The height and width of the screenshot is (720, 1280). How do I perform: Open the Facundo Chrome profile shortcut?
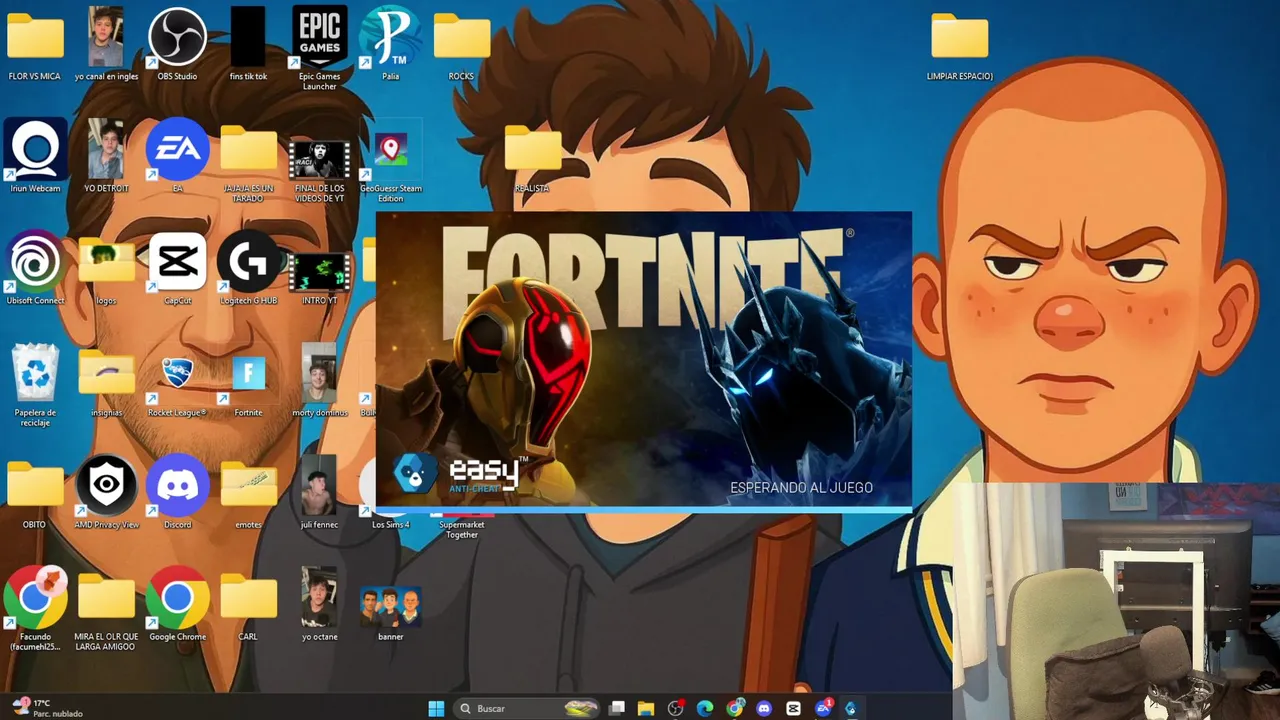35,609
